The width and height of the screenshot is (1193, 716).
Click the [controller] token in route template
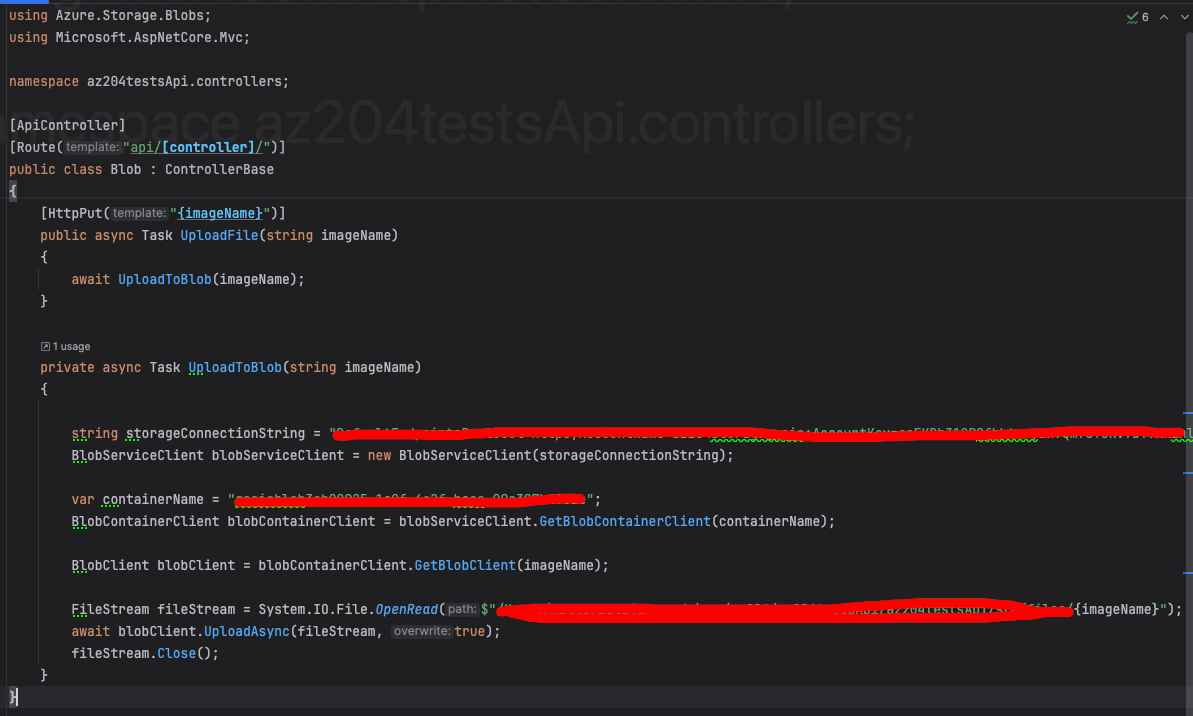pos(207,147)
